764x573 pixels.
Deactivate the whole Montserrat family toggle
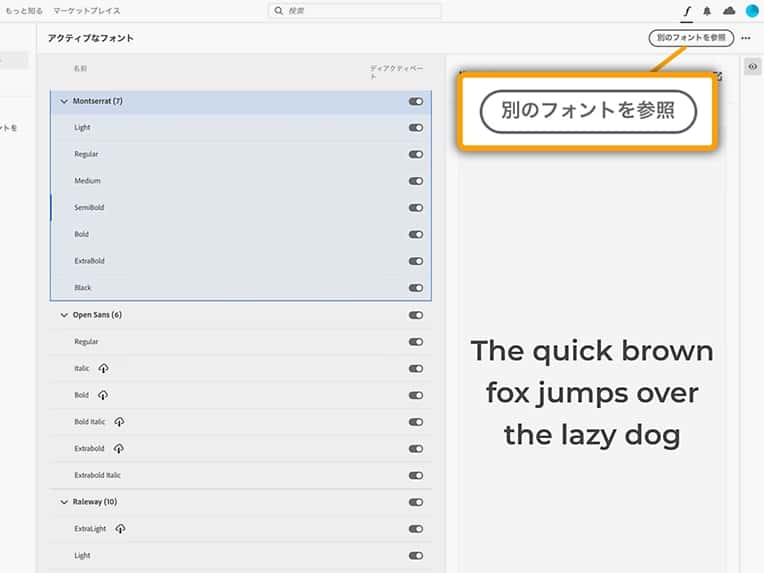(x=416, y=101)
